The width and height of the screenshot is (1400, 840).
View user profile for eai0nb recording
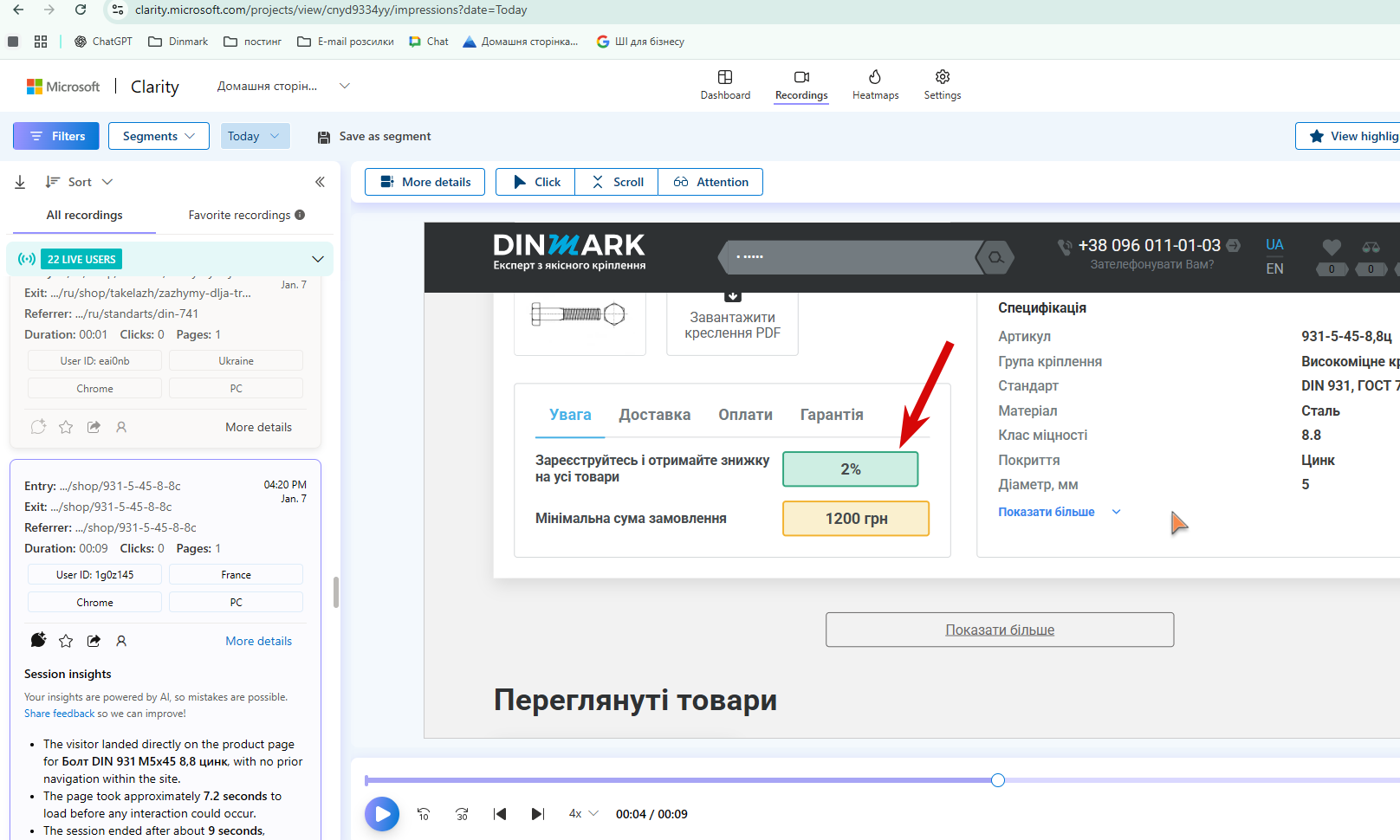pos(121,427)
